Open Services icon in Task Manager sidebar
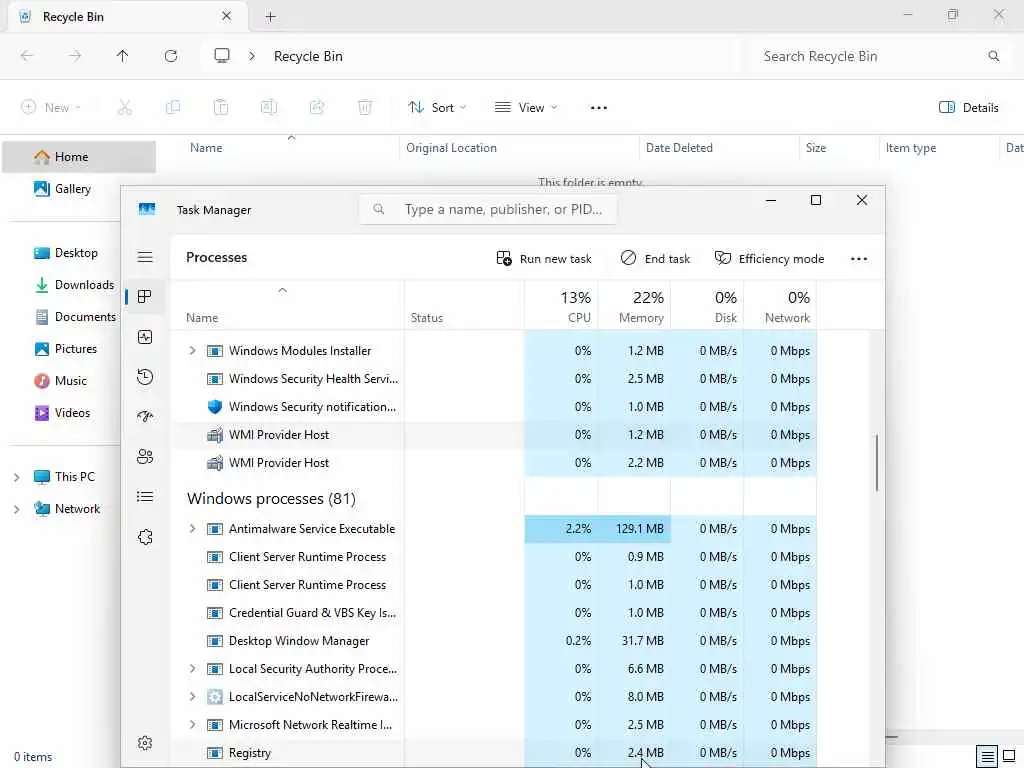 coord(145,537)
